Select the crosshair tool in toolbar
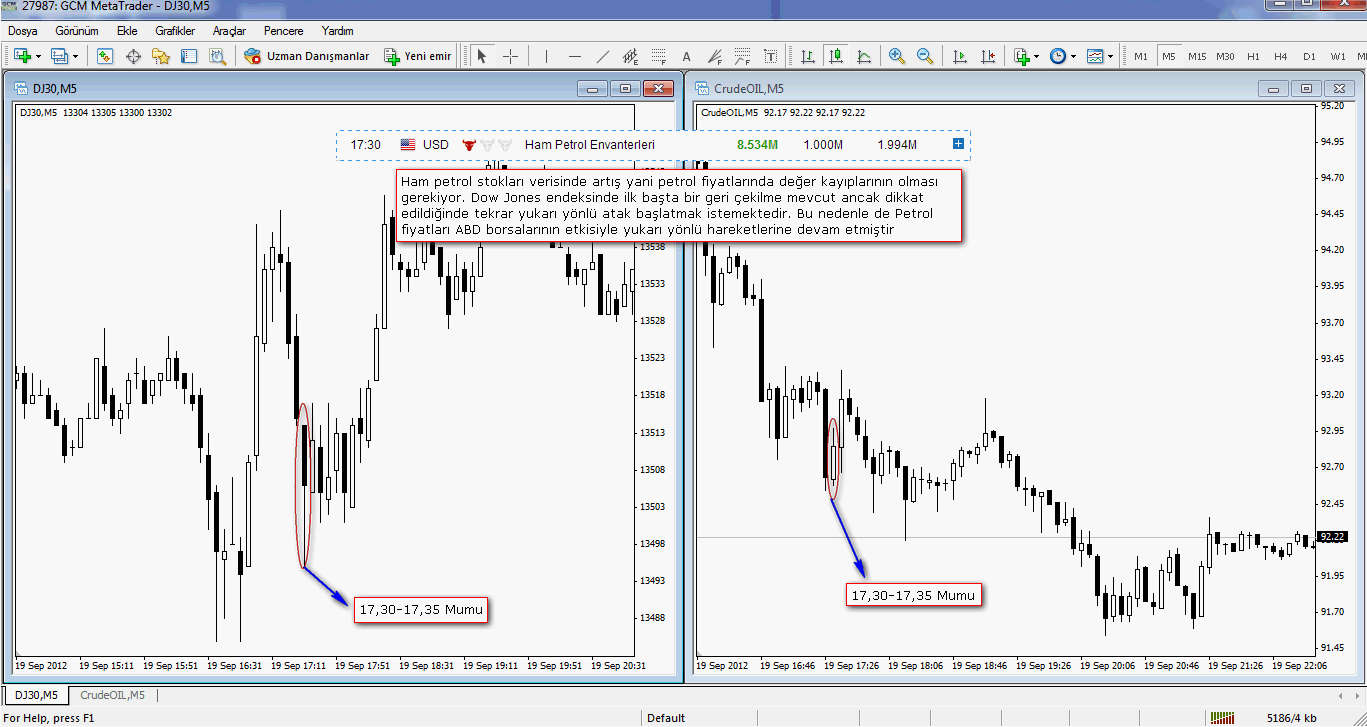This screenshot has width=1367, height=727. tap(510, 56)
